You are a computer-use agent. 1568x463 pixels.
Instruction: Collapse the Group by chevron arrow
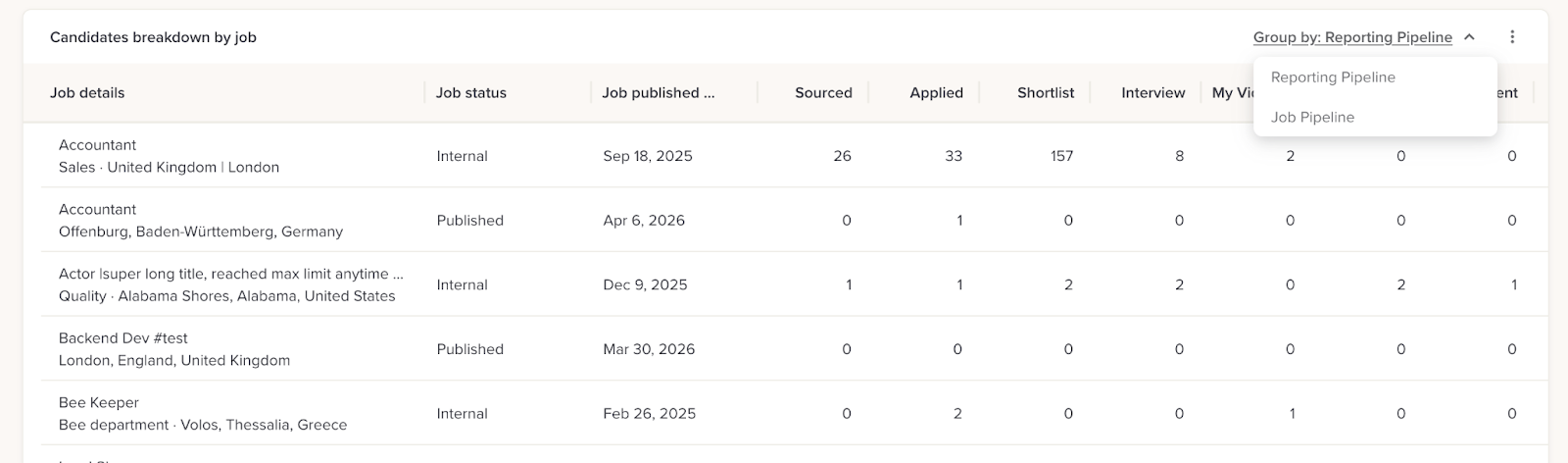(1469, 37)
